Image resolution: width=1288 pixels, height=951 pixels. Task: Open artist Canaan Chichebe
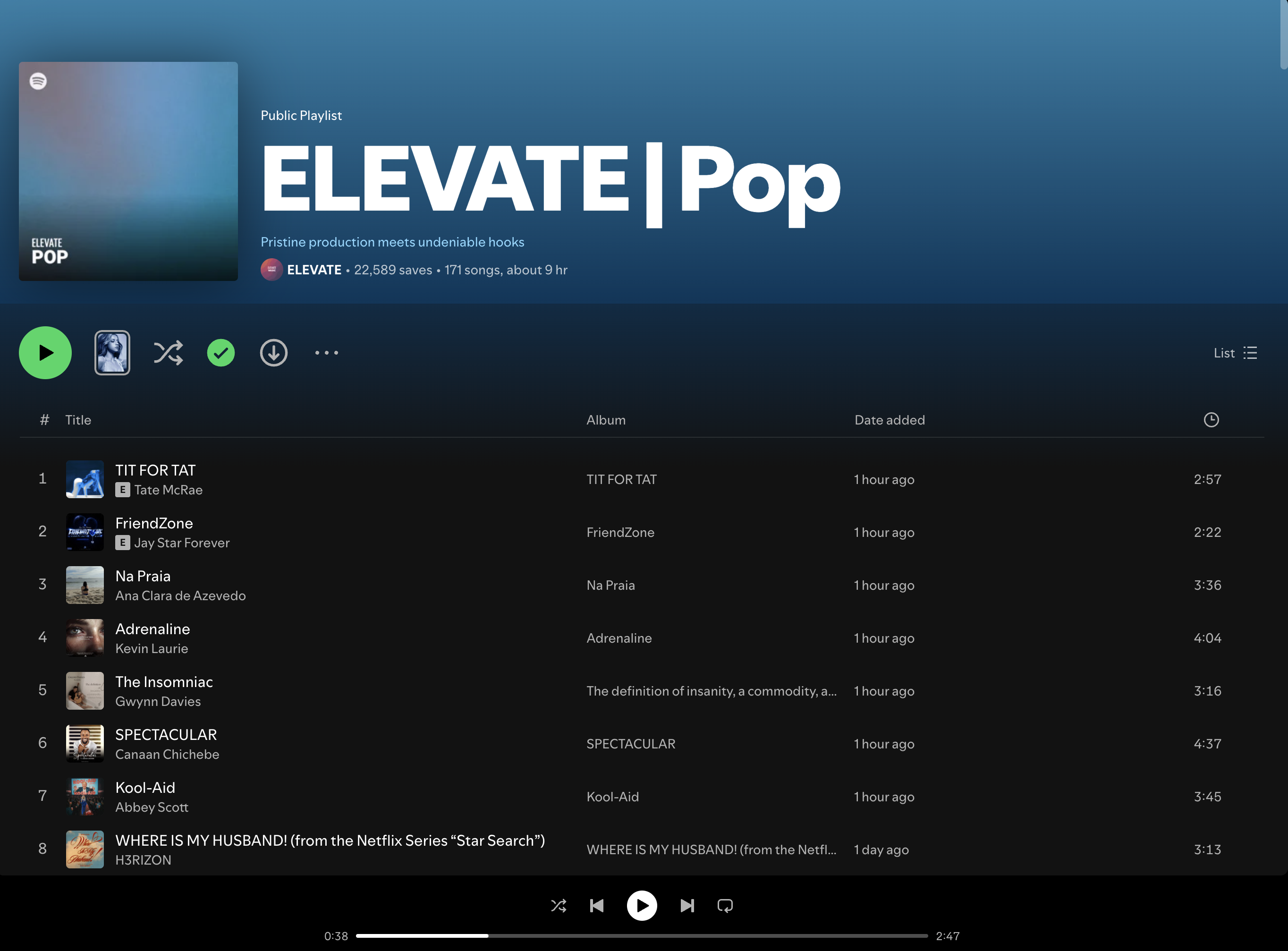click(168, 755)
